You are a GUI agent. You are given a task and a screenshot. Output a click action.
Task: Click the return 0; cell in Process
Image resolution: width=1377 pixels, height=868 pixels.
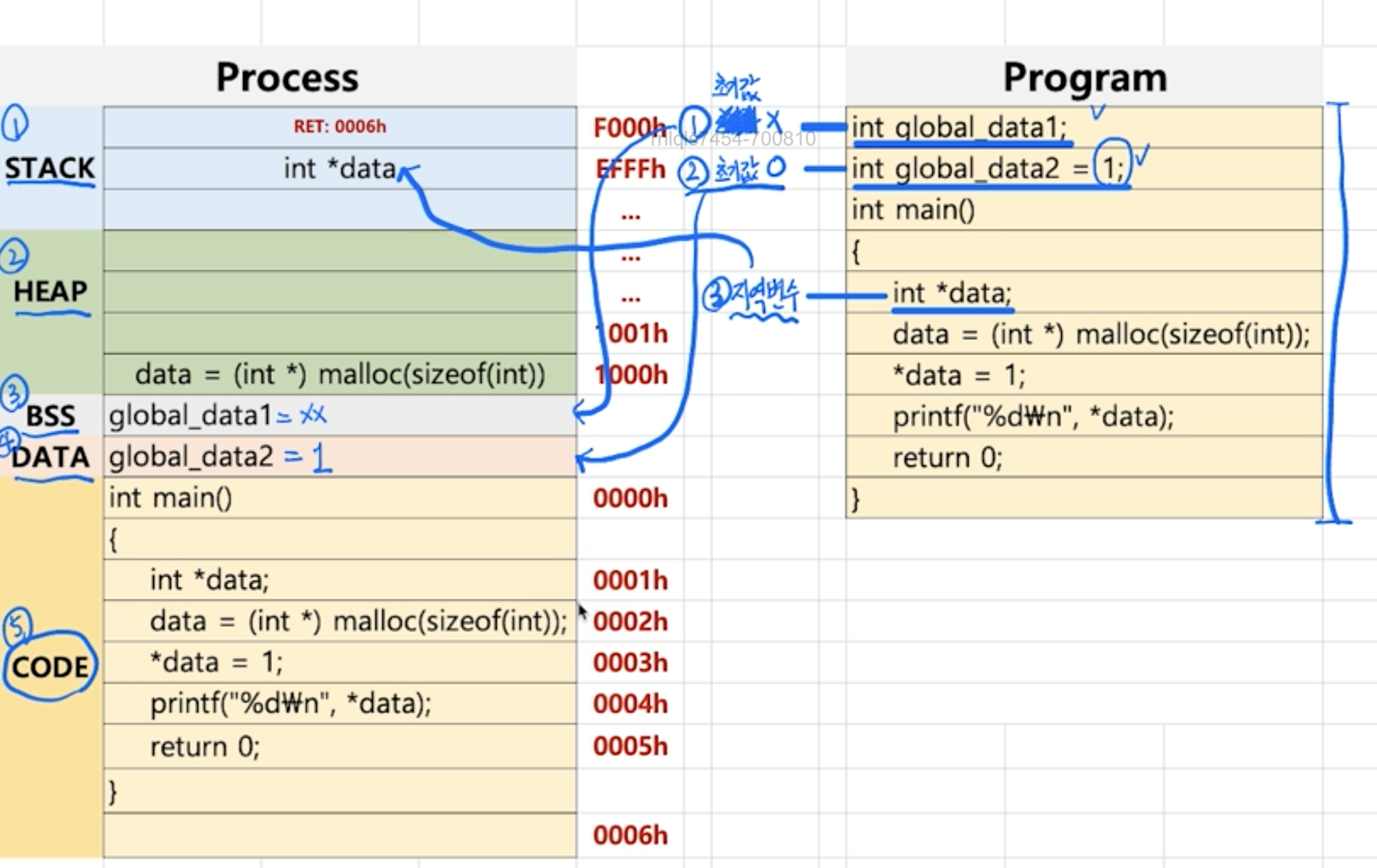click(339, 746)
